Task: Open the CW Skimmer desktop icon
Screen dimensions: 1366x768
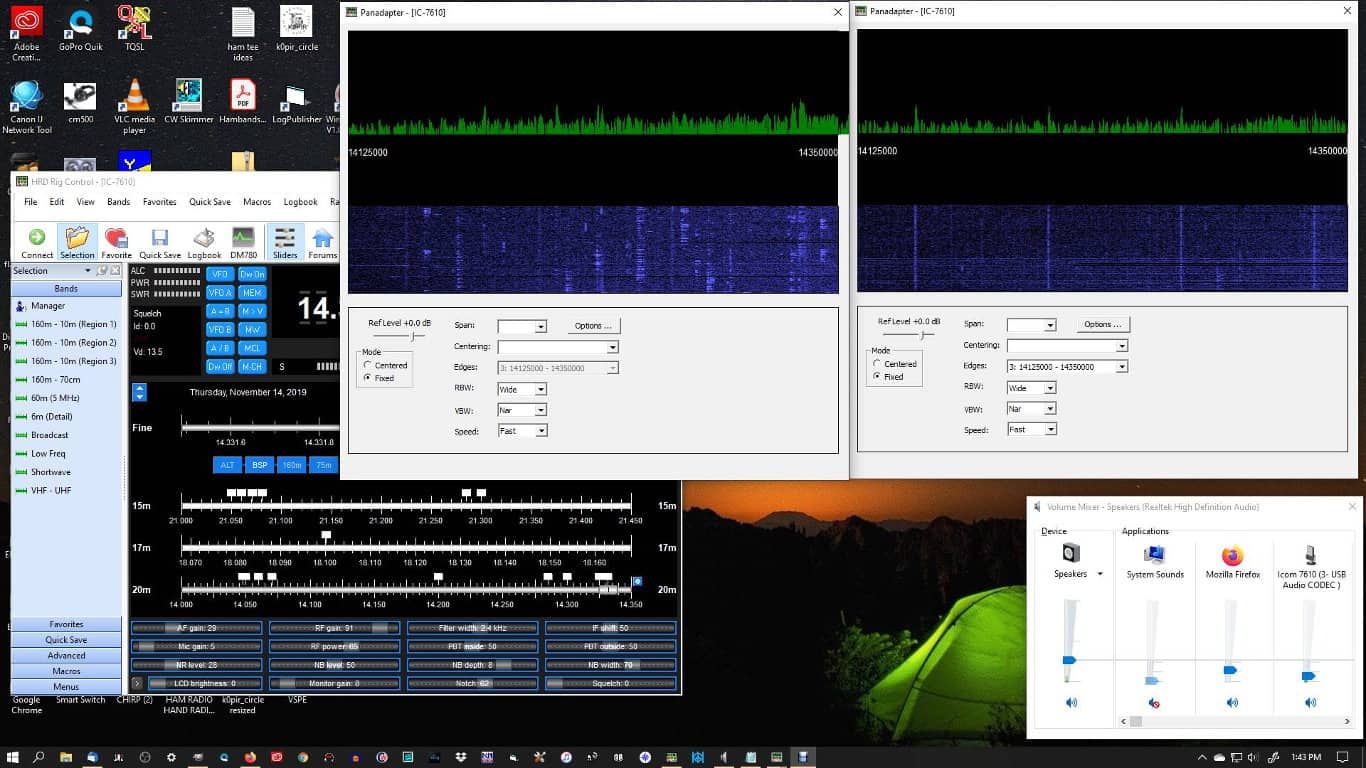Action: coord(188,102)
